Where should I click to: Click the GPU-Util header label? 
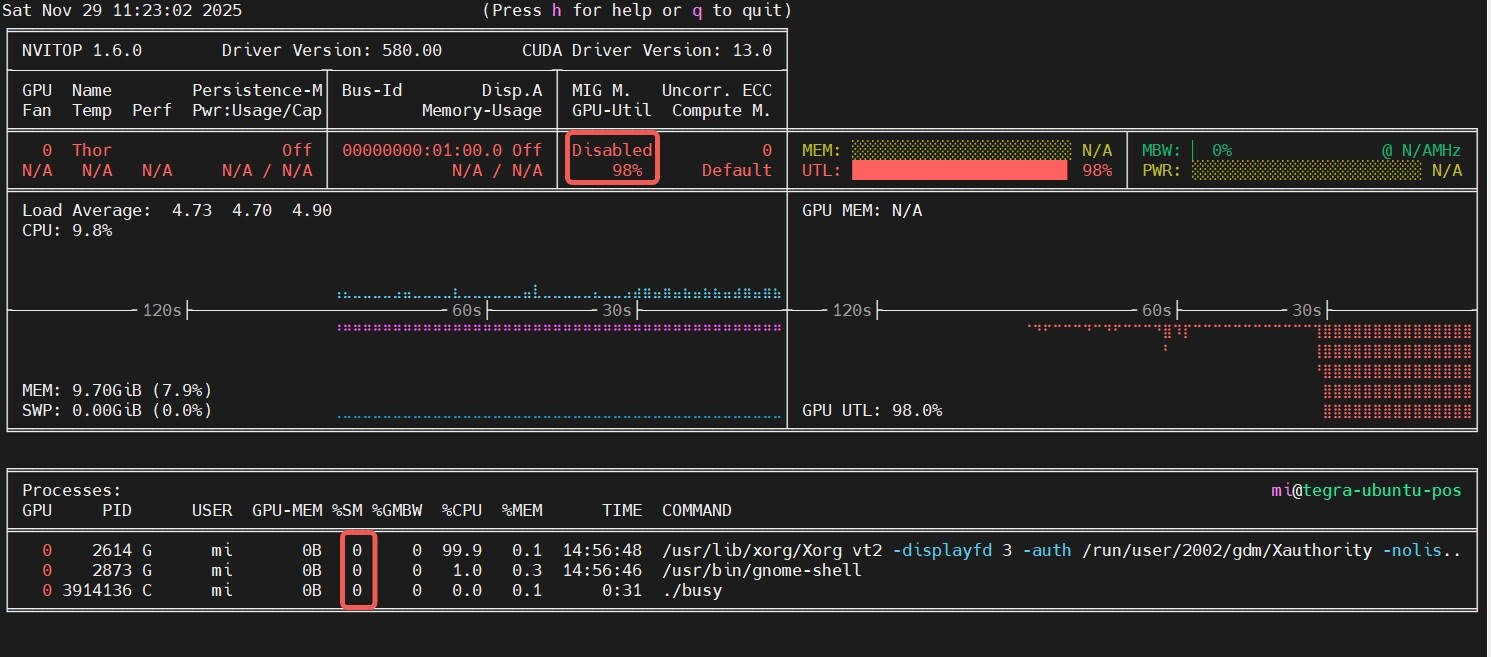pyautogui.click(x=612, y=110)
